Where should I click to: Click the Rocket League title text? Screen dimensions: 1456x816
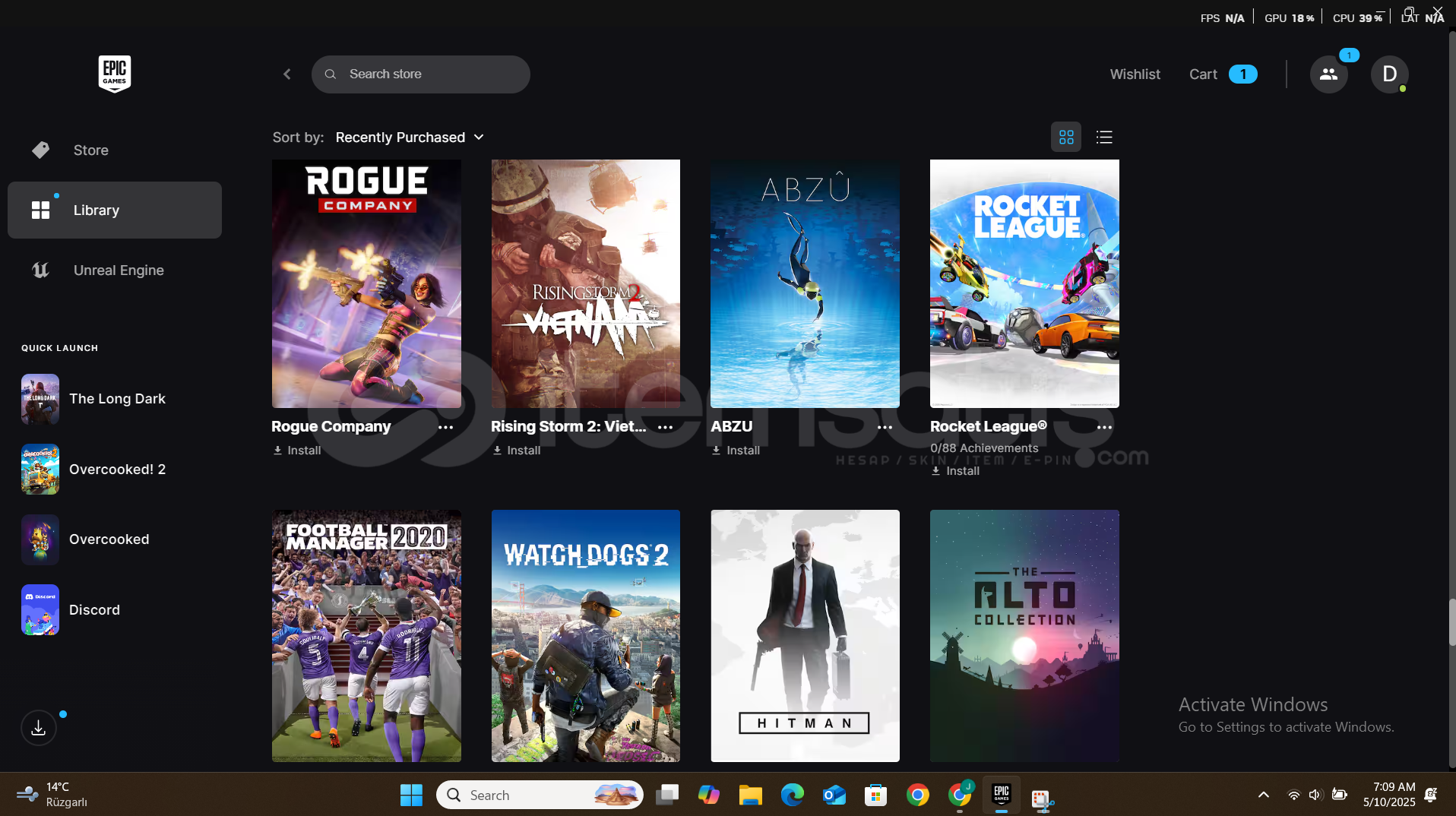click(988, 426)
